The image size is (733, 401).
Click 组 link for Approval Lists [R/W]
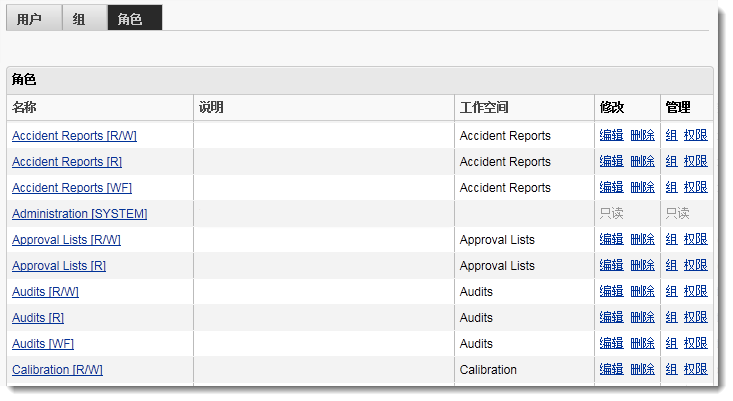click(671, 240)
